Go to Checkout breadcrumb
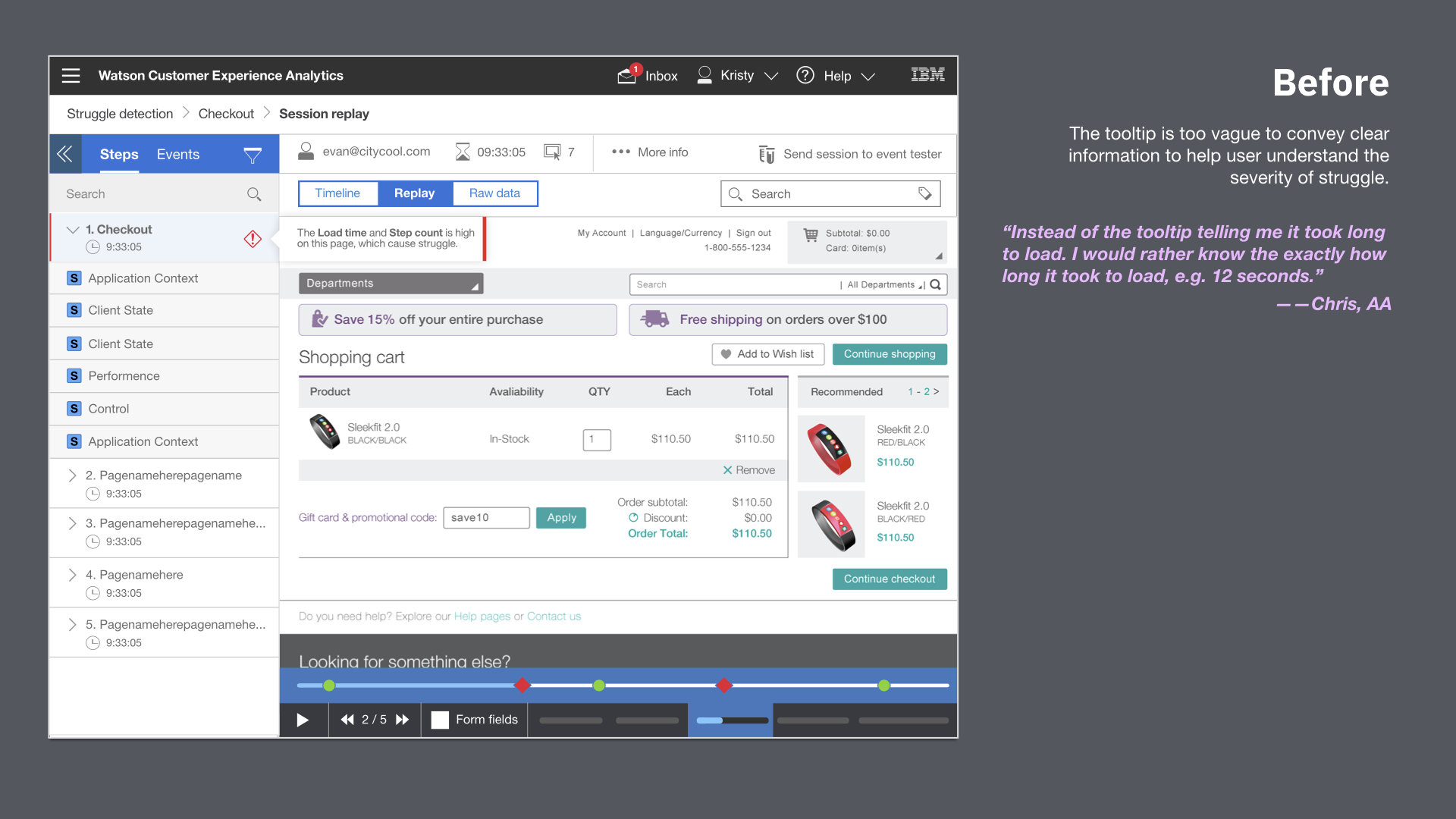Screen dimensions: 1456x819 (226, 114)
